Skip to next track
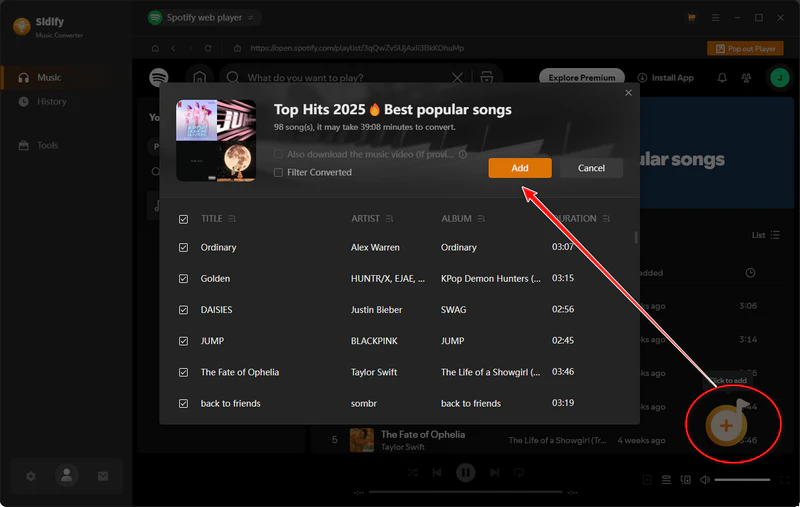Image resolution: width=800 pixels, height=507 pixels. (494, 473)
